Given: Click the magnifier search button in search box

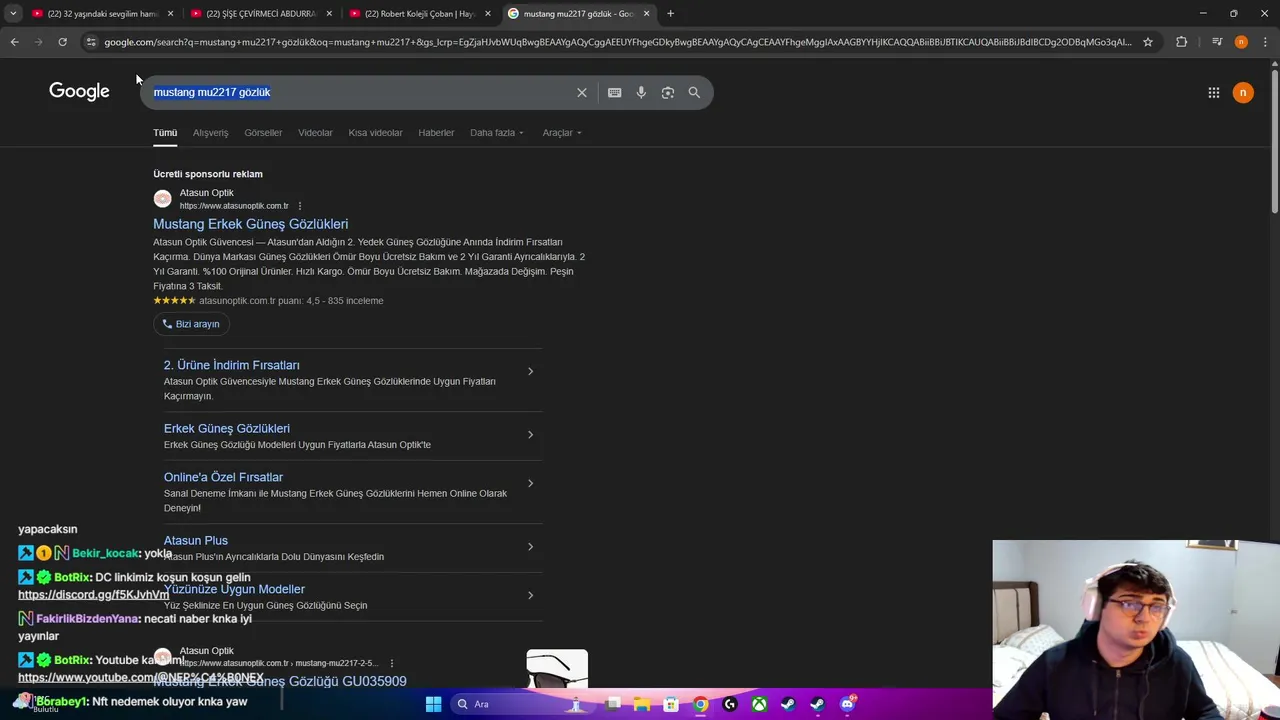Looking at the screenshot, I should (x=694, y=92).
